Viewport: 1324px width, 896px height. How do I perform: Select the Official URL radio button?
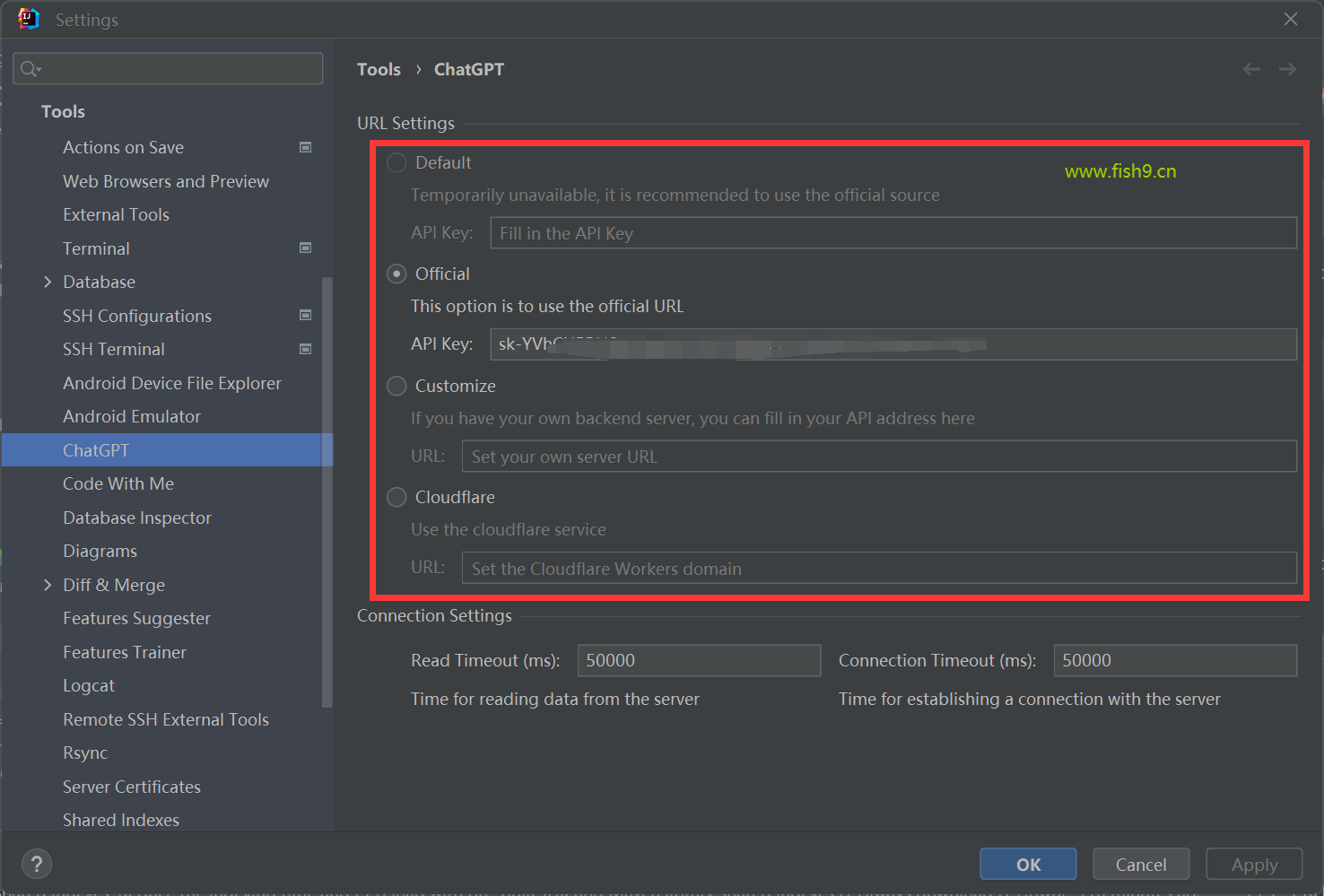click(x=396, y=274)
